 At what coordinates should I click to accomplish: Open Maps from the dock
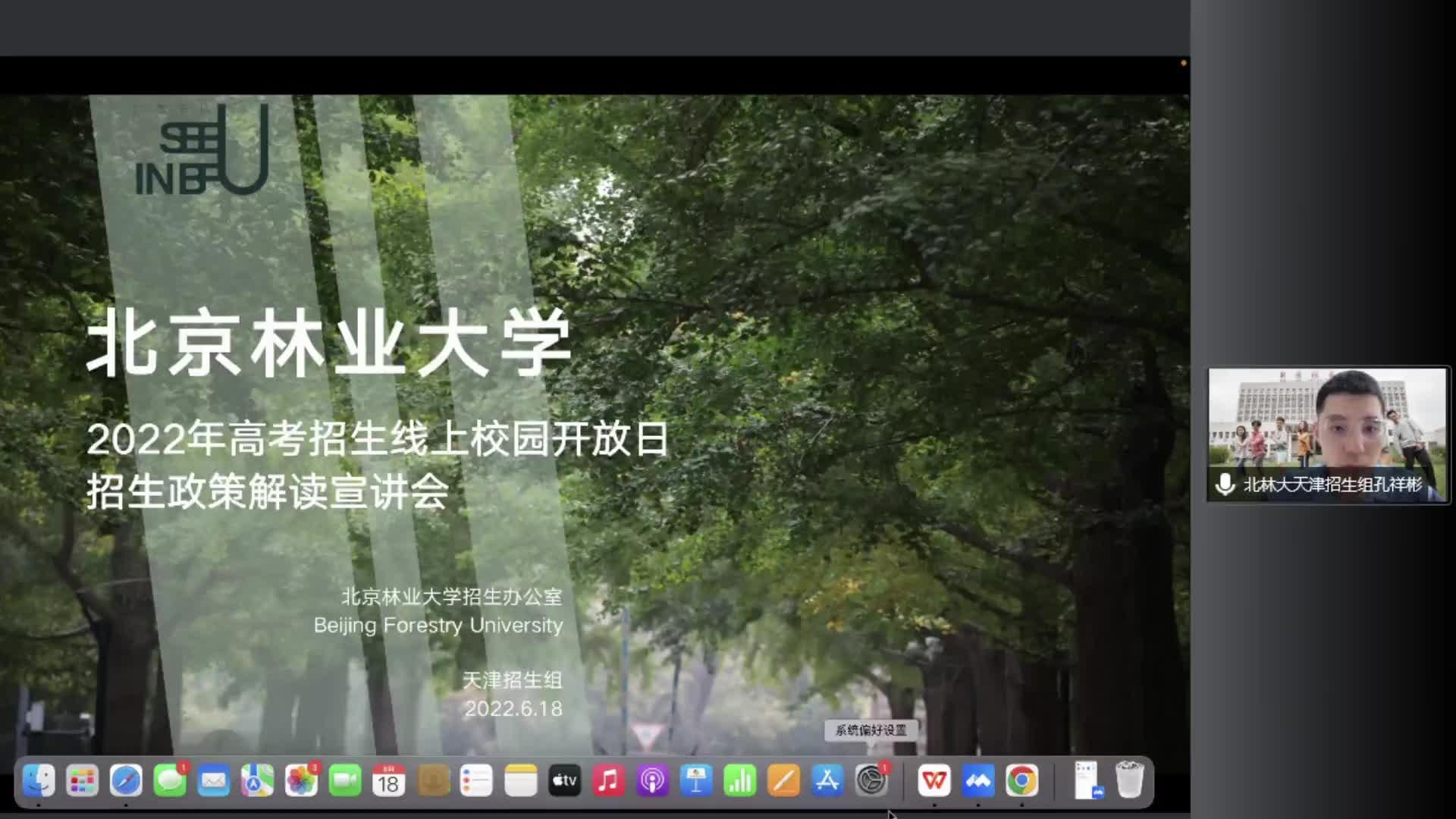(x=257, y=780)
